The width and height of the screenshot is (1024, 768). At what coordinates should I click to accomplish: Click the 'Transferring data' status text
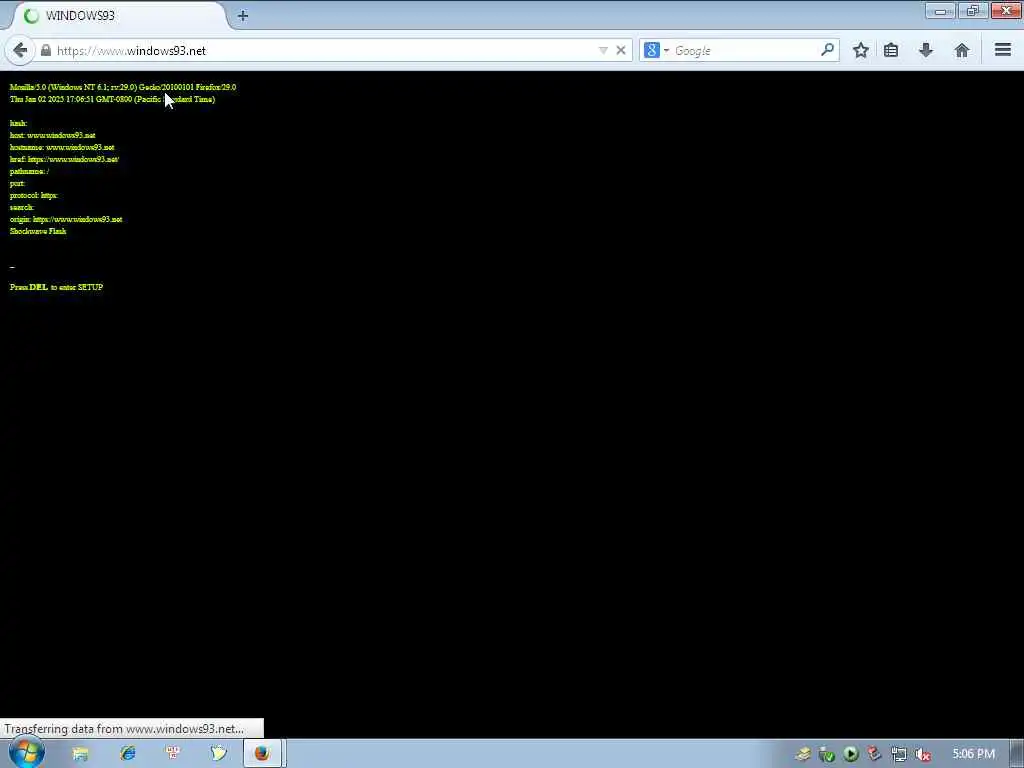124,729
